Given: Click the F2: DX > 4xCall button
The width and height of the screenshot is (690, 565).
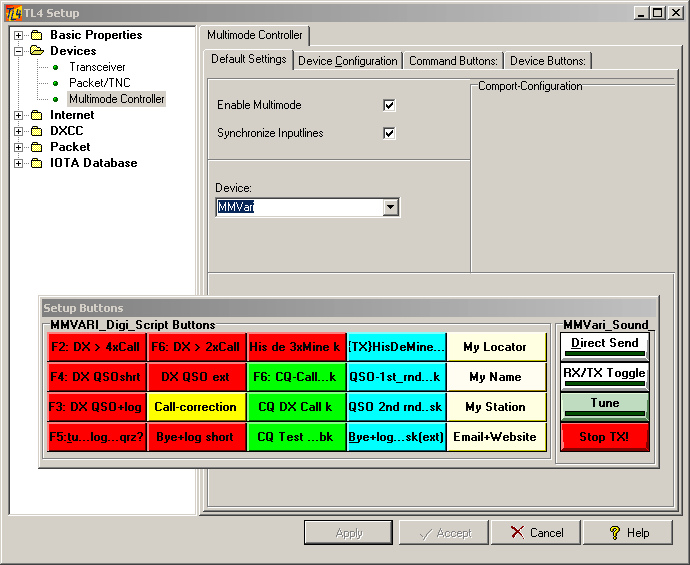Looking at the screenshot, I should click(x=96, y=347).
